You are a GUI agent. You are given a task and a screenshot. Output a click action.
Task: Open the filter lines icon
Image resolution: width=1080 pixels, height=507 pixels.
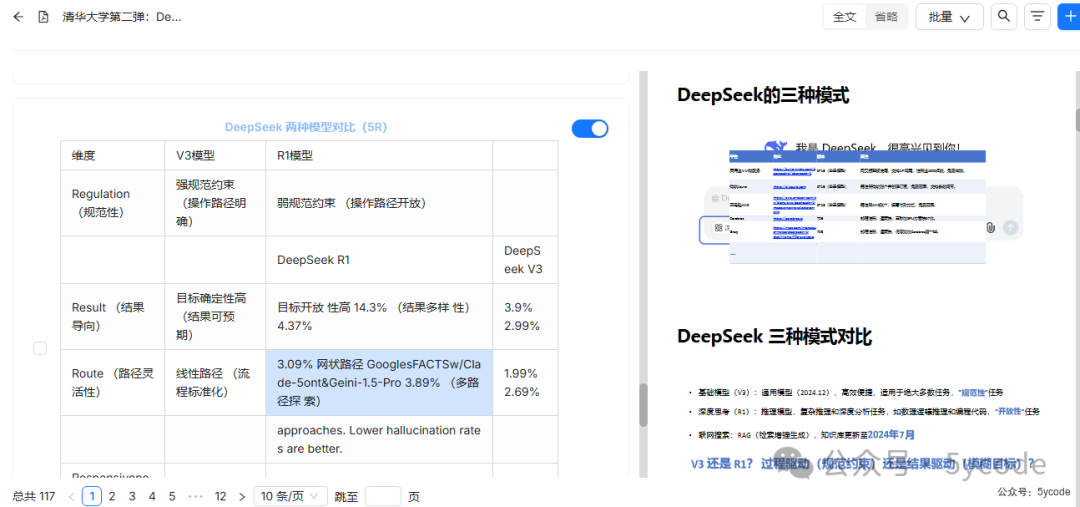pos(1037,17)
